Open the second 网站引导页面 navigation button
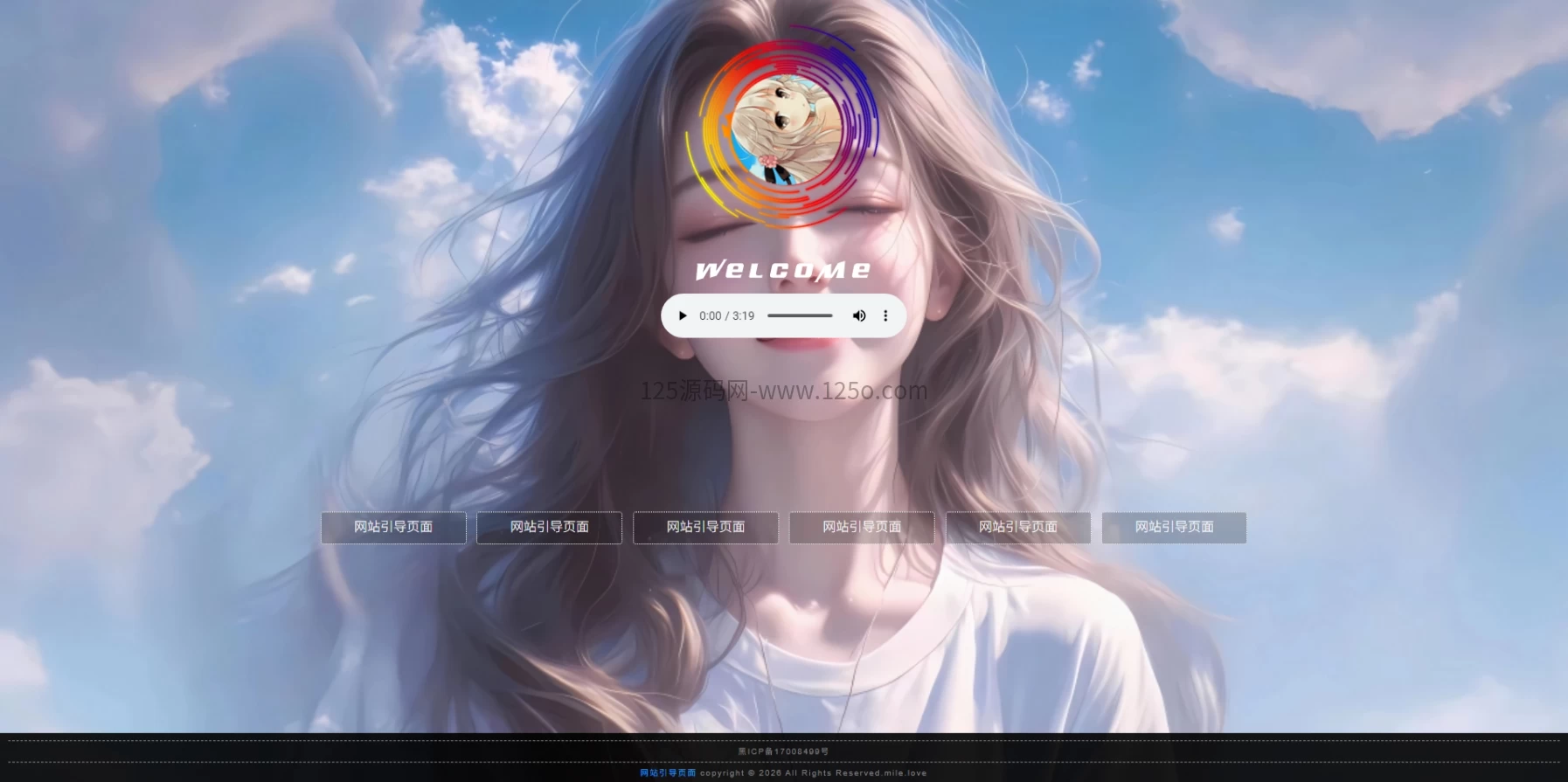1568x782 pixels. [x=549, y=527]
